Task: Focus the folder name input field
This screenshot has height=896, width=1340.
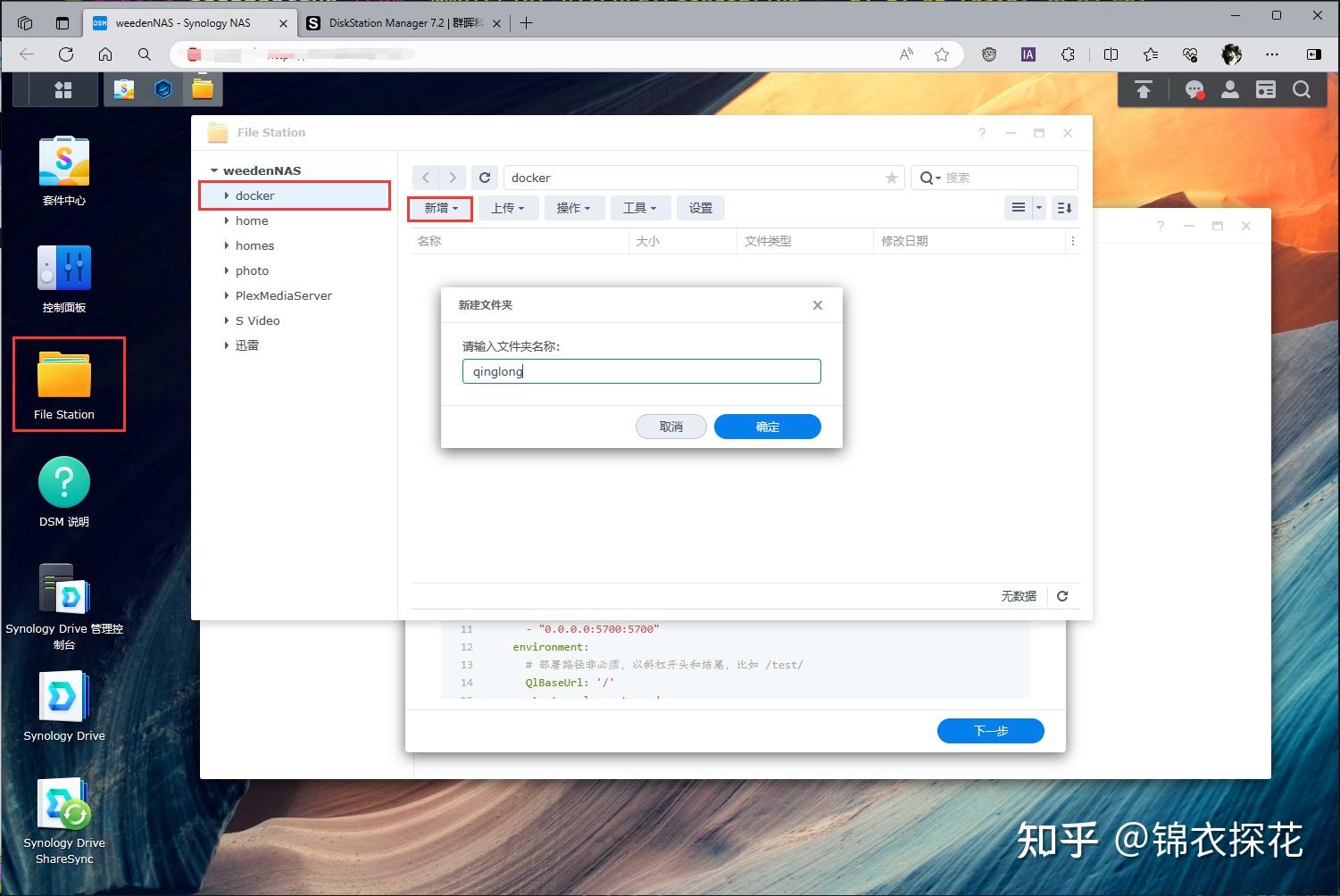Action: click(642, 371)
